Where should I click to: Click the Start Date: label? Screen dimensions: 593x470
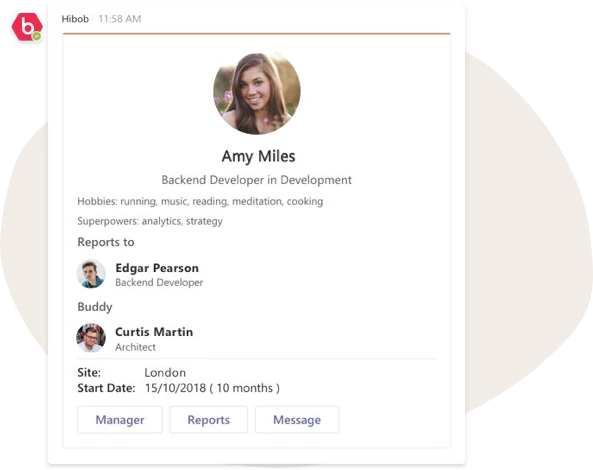pyautogui.click(x=106, y=388)
